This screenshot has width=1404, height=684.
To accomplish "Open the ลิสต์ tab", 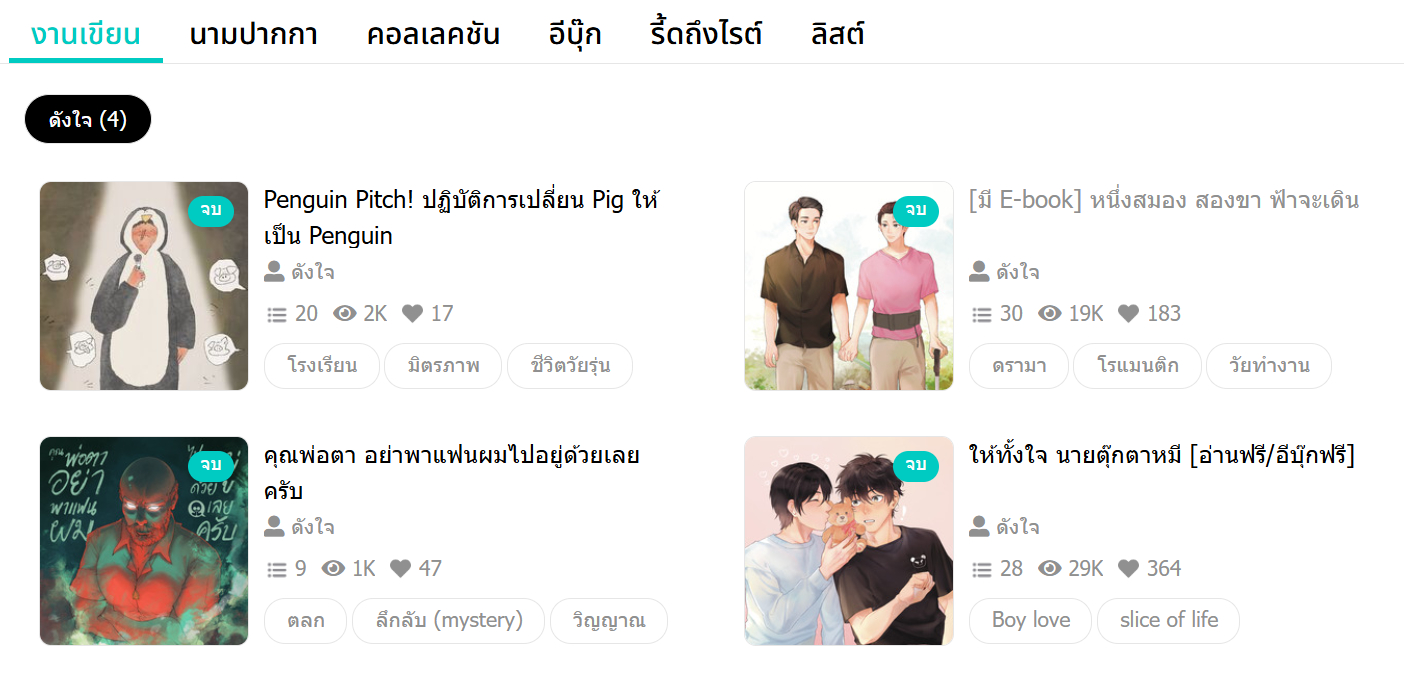I will pyautogui.click(x=837, y=35).
